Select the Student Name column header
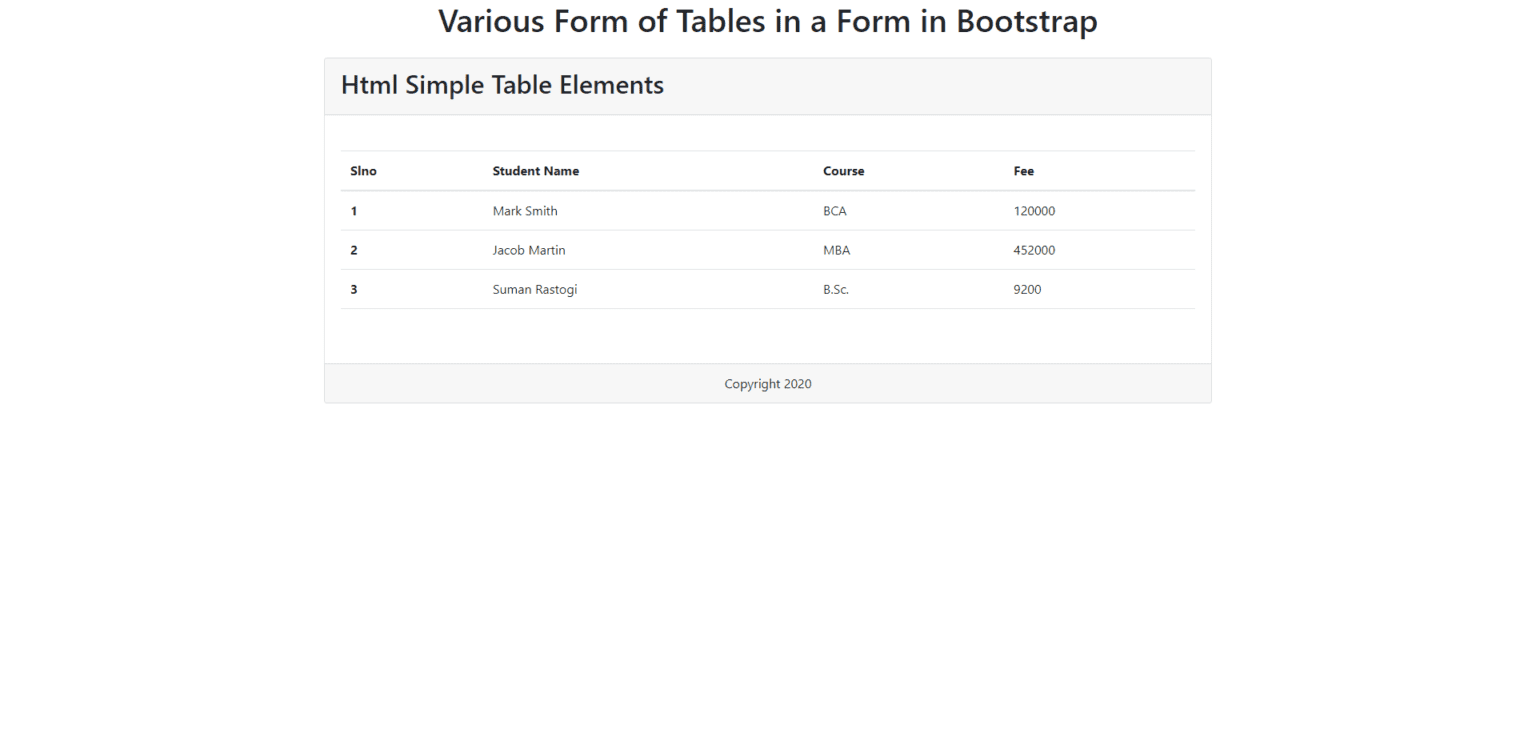 click(536, 171)
